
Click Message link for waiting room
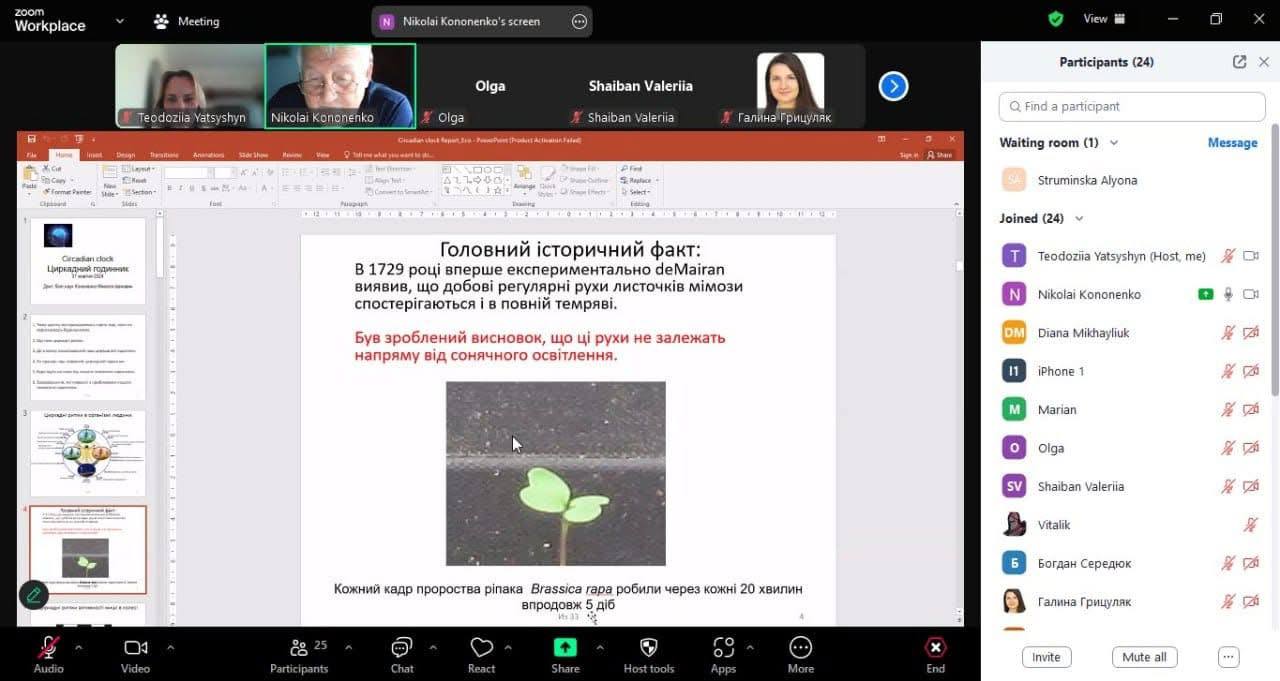tap(1232, 143)
